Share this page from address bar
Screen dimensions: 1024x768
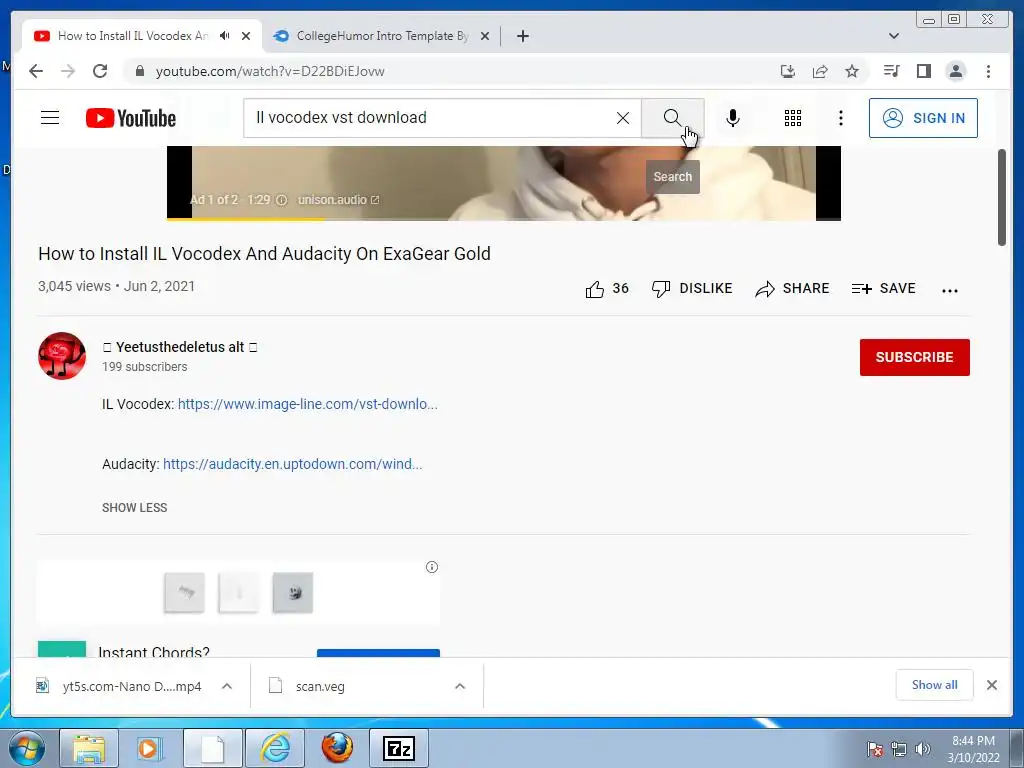coord(820,71)
